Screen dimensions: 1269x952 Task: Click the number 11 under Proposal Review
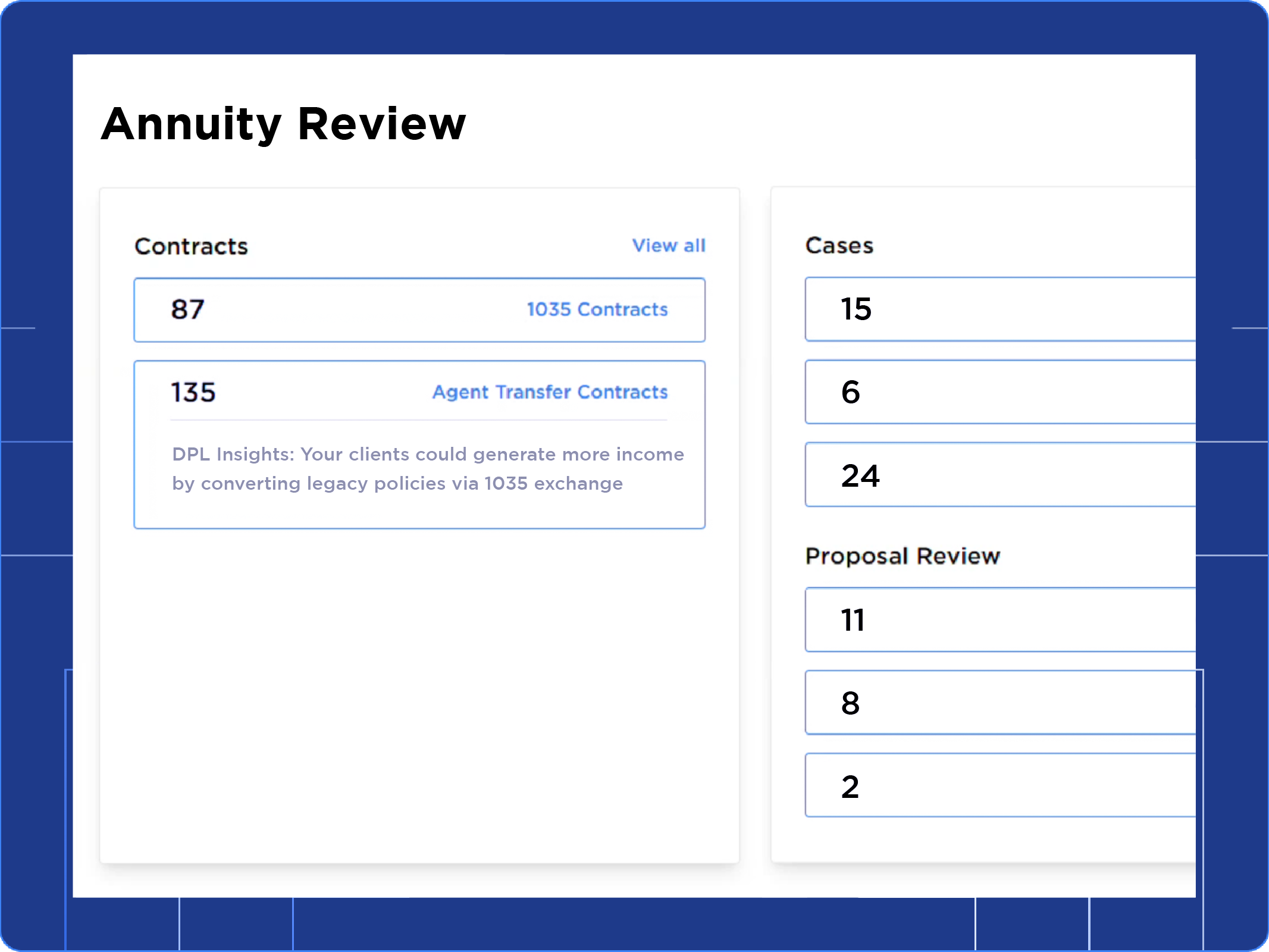[853, 620]
